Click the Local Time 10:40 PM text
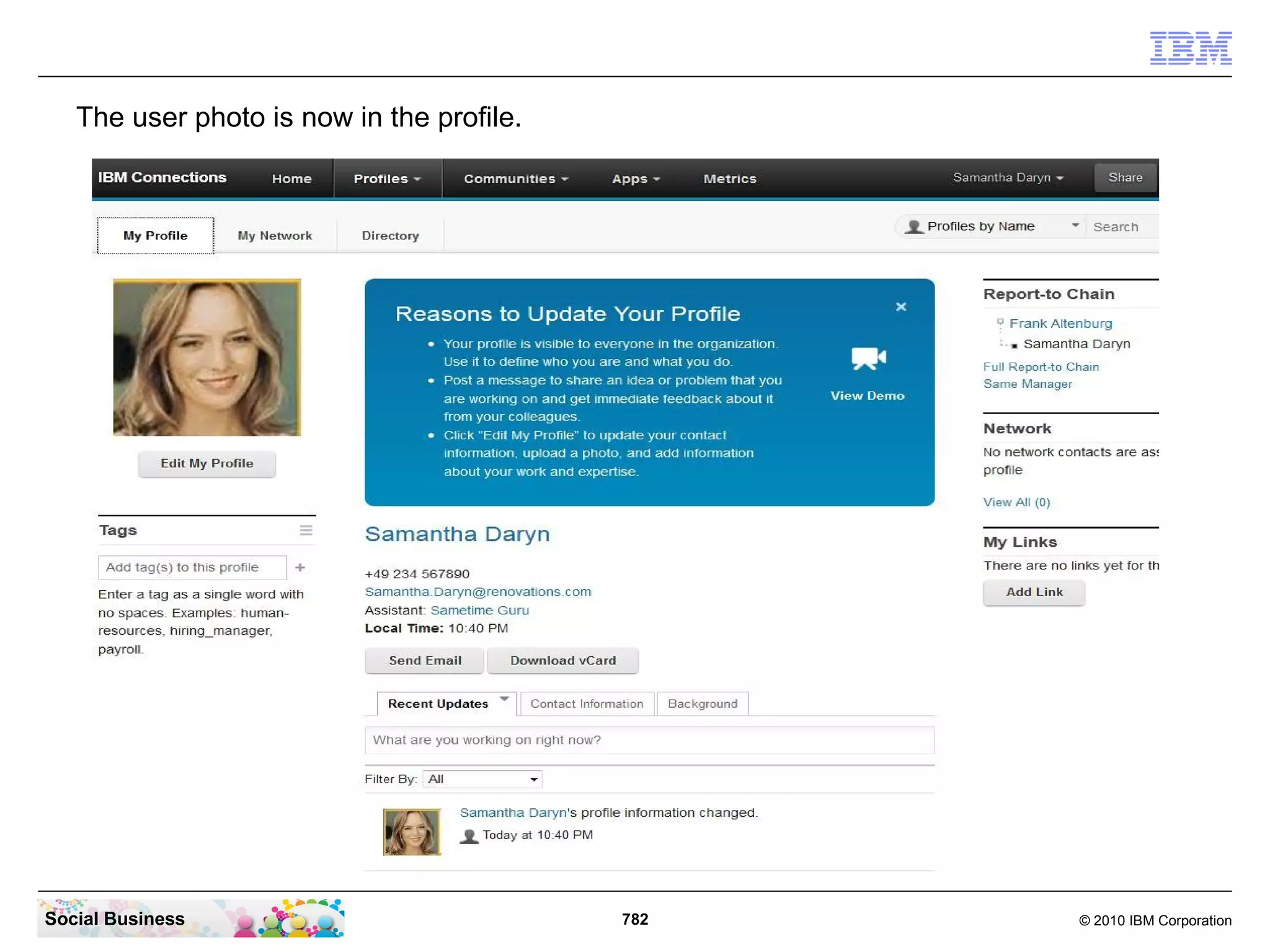This screenshot has width=1270, height=952. [x=437, y=628]
